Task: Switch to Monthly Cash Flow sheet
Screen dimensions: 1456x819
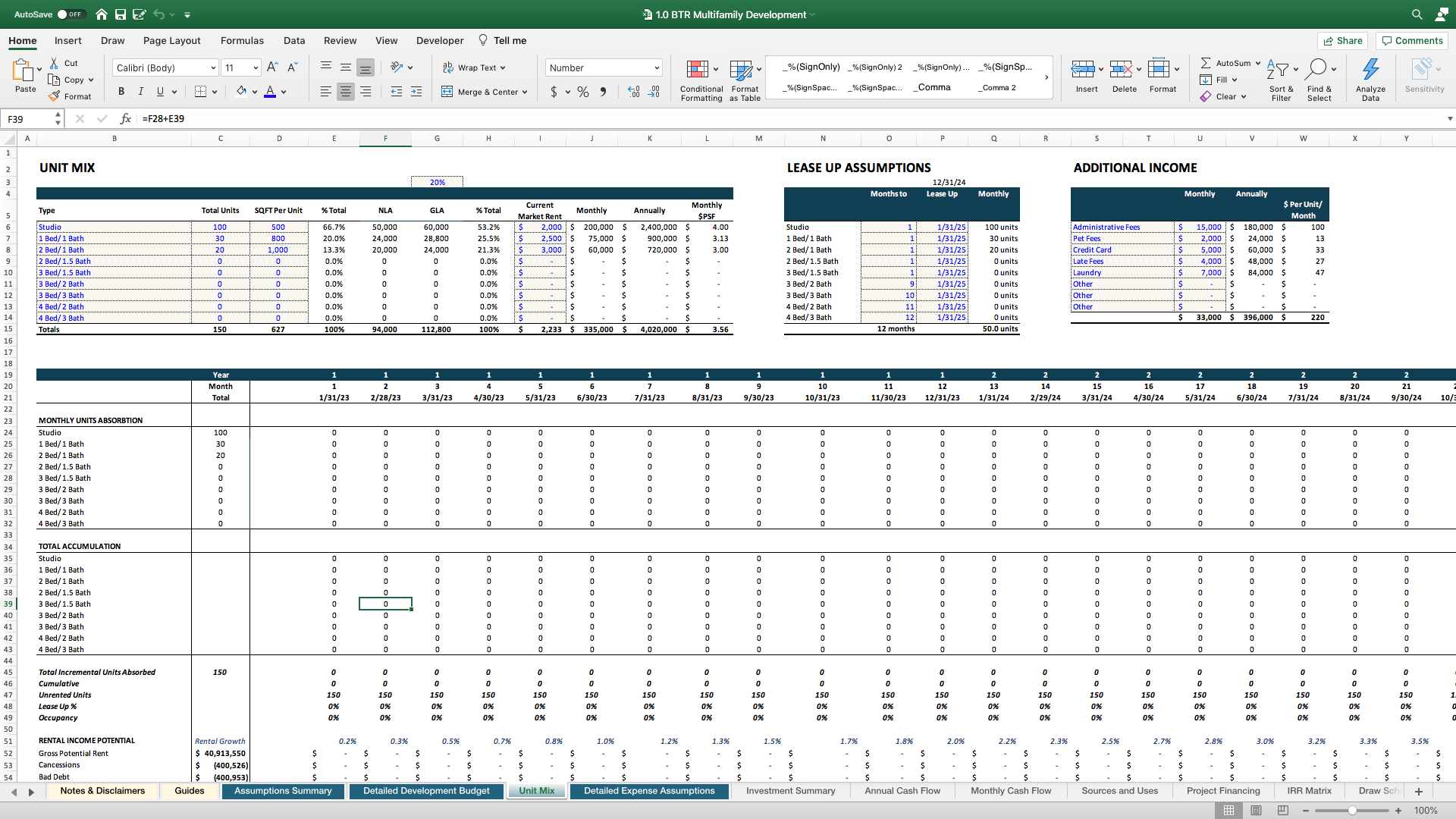Action: tap(1011, 791)
